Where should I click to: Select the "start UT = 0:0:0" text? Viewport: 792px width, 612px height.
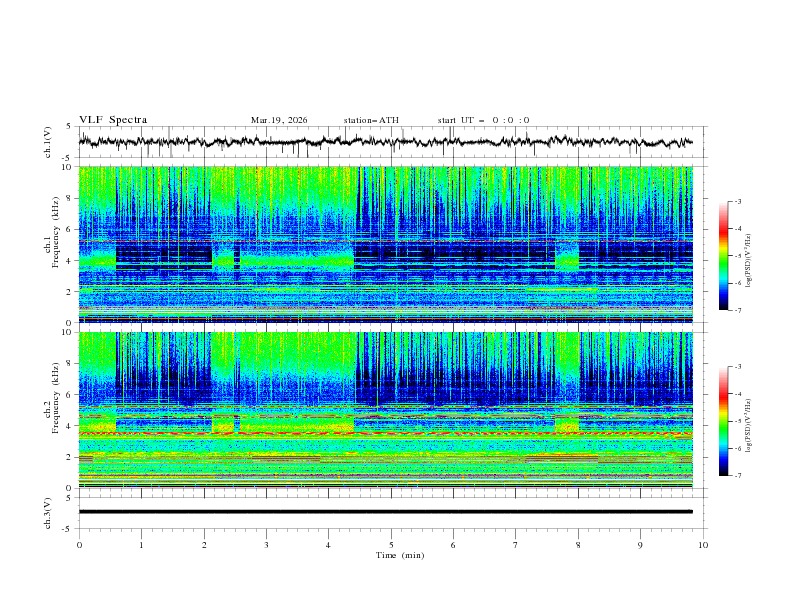(483, 120)
